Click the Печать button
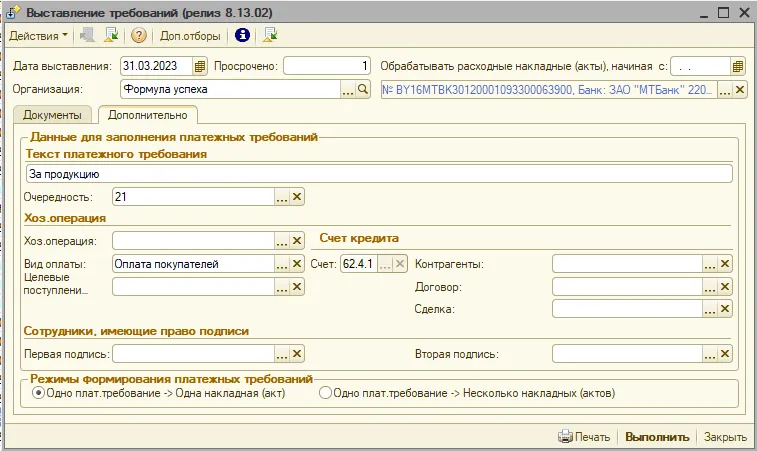The image size is (757, 451). pyautogui.click(x=584, y=437)
